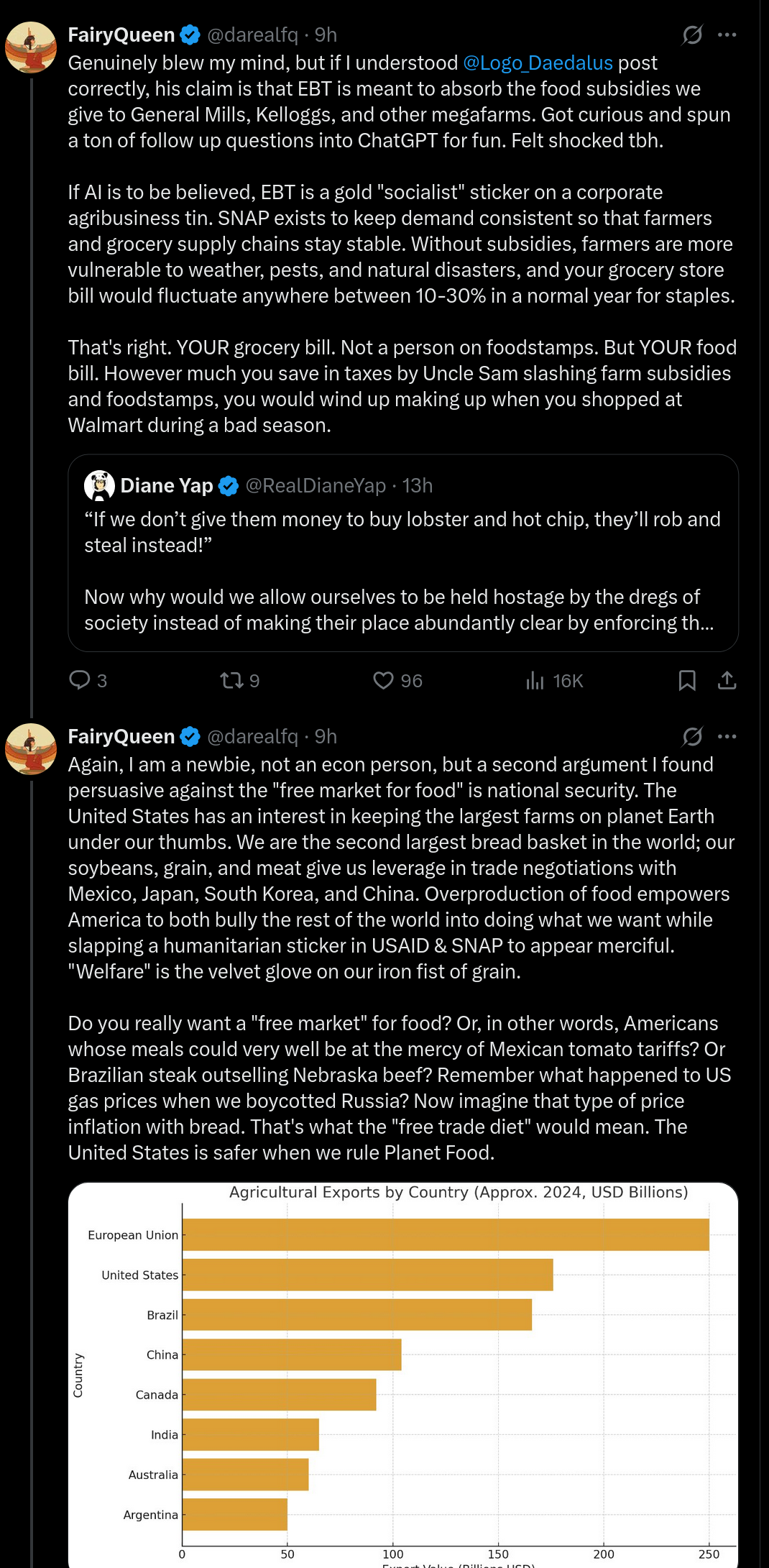769x1568 pixels.
Task: Like the first post with 96 likes
Action: [384, 680]
